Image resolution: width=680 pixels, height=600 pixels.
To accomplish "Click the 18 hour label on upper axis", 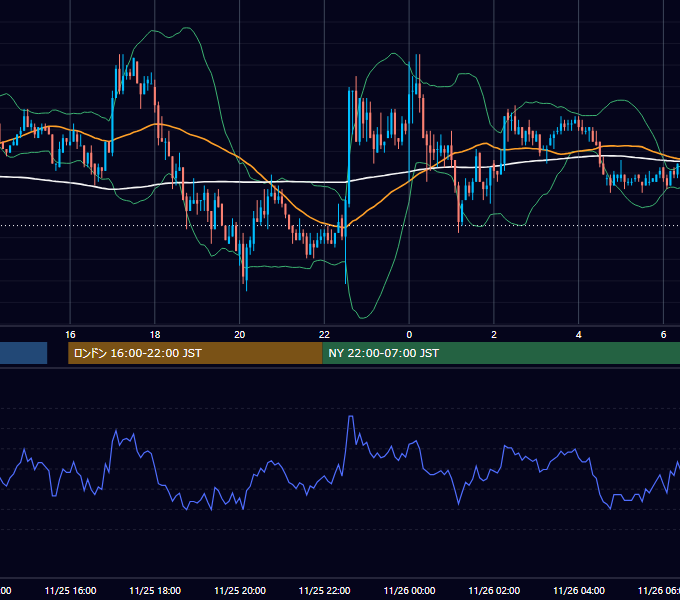I will (x=155, y=334).
